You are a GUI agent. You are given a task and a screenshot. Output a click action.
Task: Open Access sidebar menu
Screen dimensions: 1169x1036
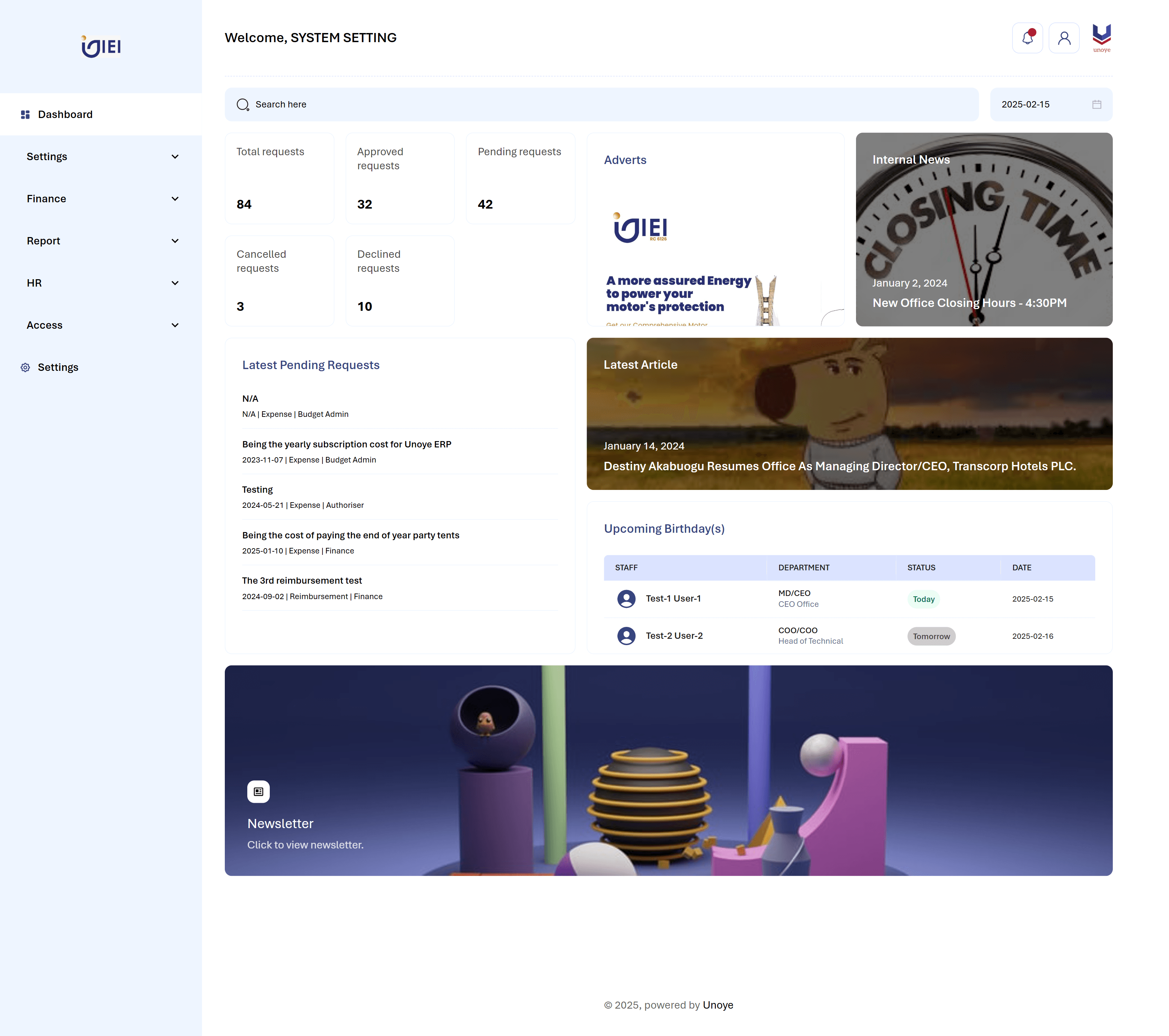[x=101, y=325]
